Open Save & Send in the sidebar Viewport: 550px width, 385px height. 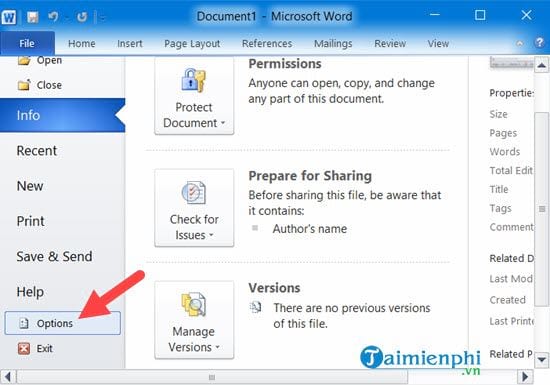[x=54, y=256]
